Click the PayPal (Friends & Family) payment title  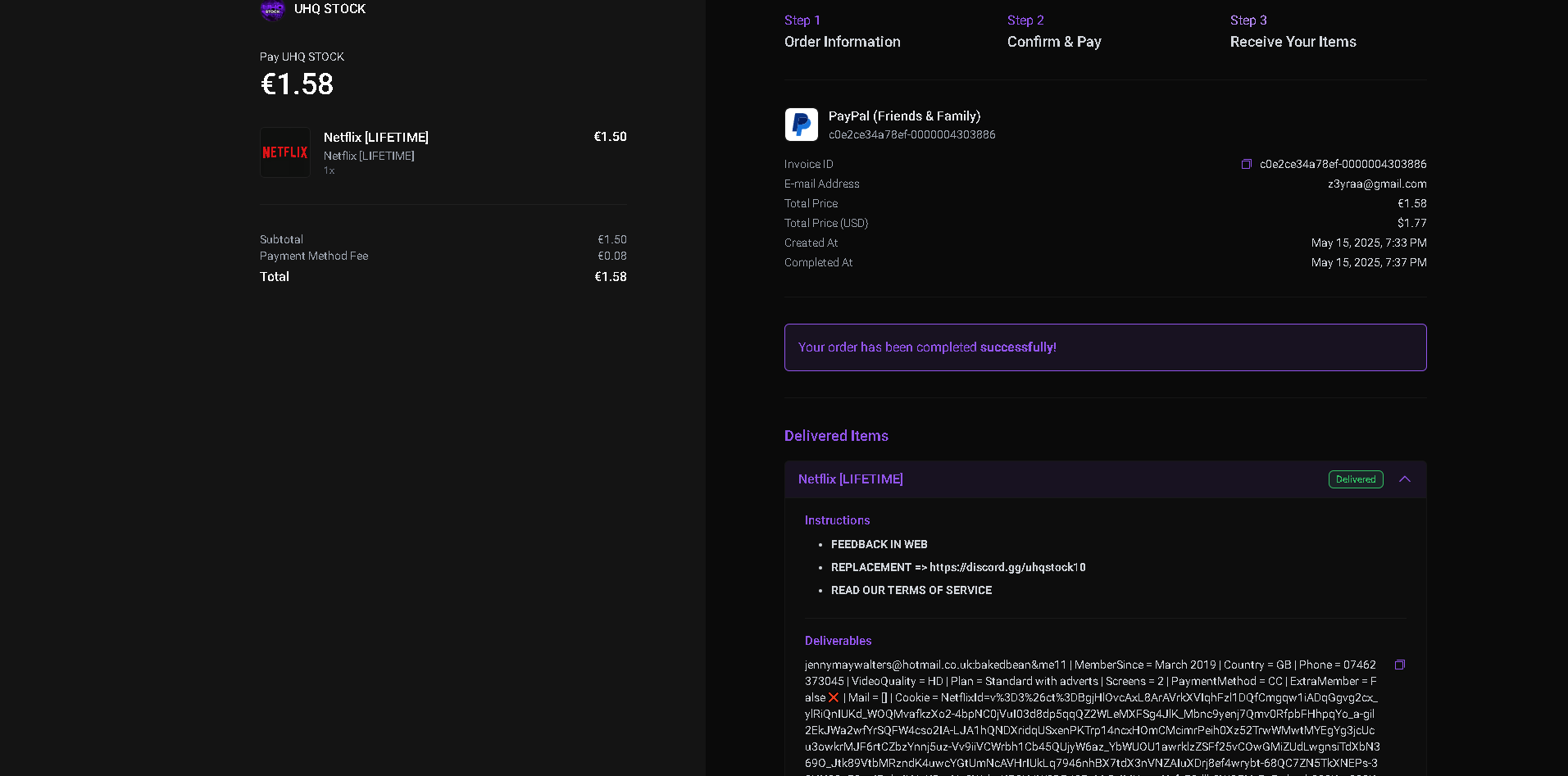point(904,116)
